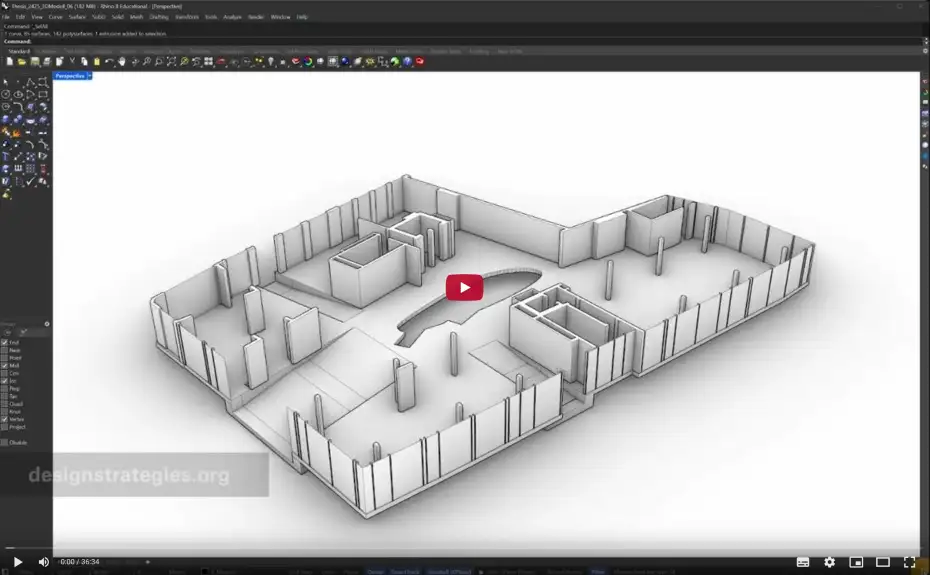Image resolution: width=930 pixels, height=575 pixels.
Task: Check the Cen osnap checkbox
Action: (5, 373)
